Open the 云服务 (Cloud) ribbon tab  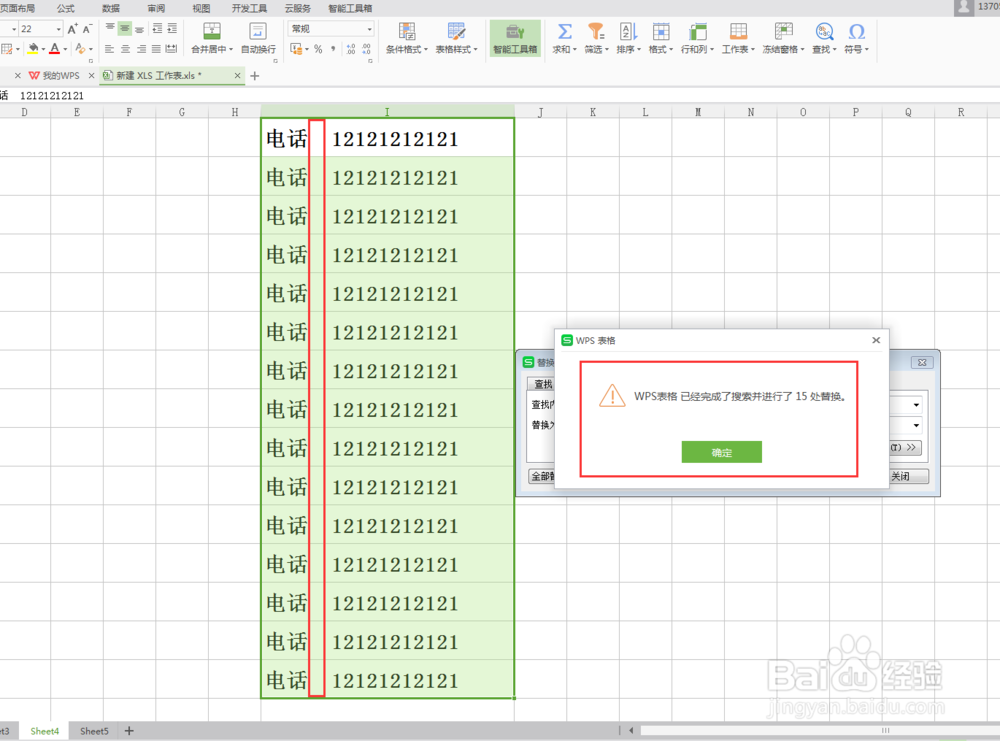tap(298, 8)
